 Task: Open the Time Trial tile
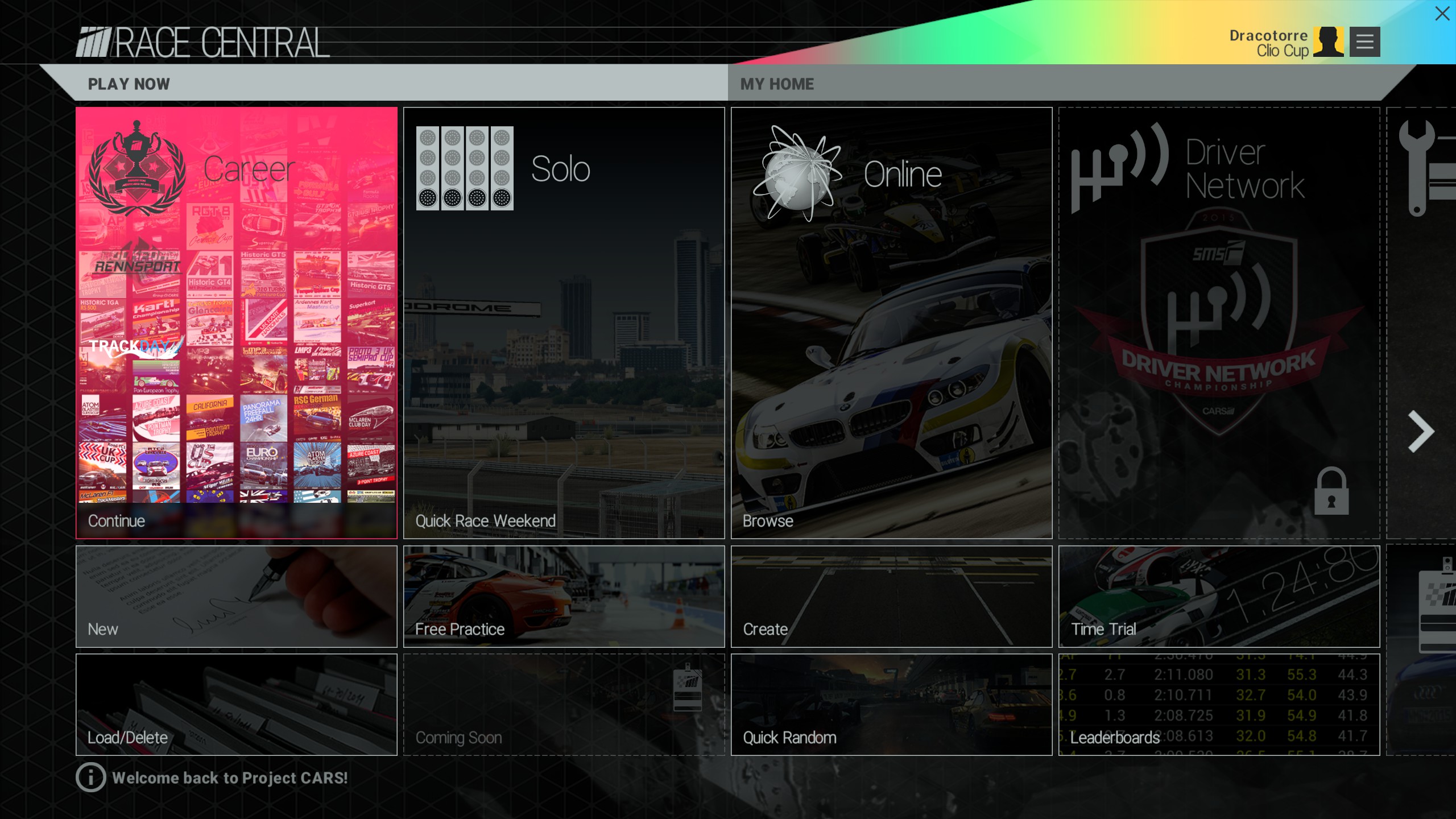1219,597
